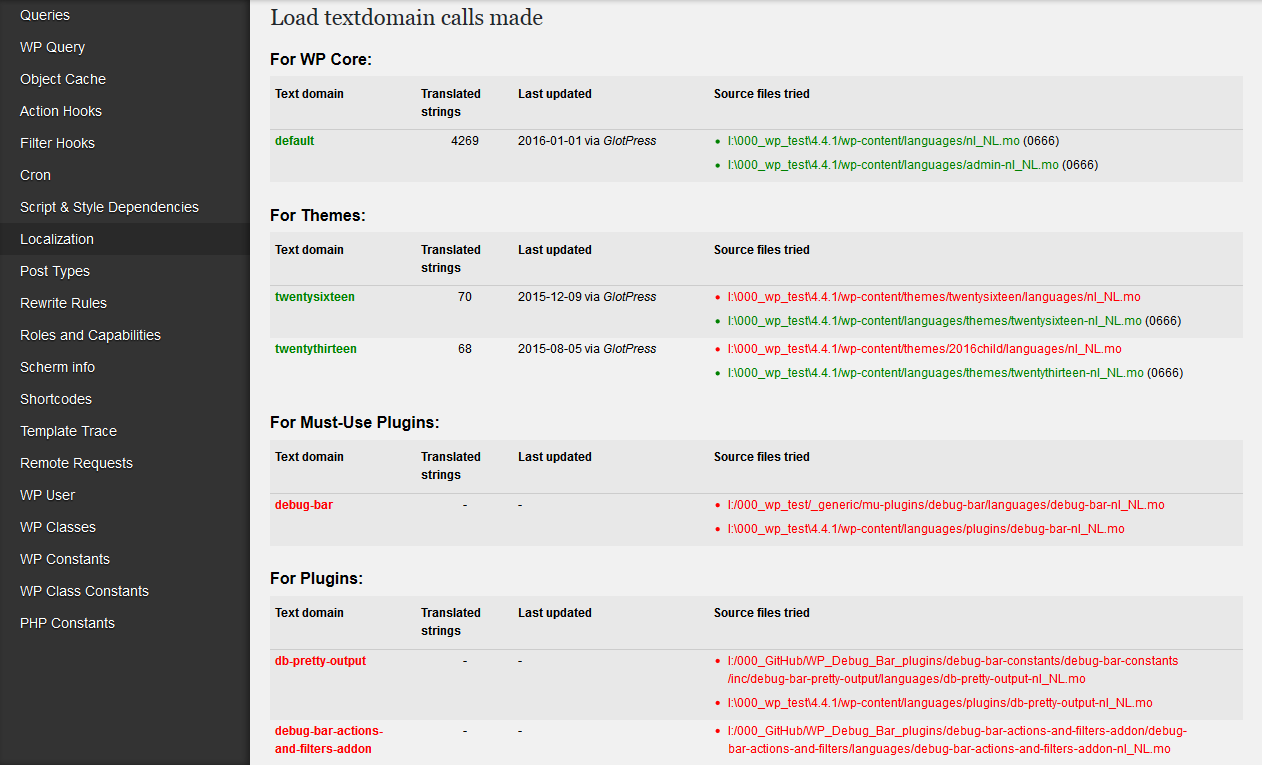Click the 70 translated strings value

coord(465,297)
